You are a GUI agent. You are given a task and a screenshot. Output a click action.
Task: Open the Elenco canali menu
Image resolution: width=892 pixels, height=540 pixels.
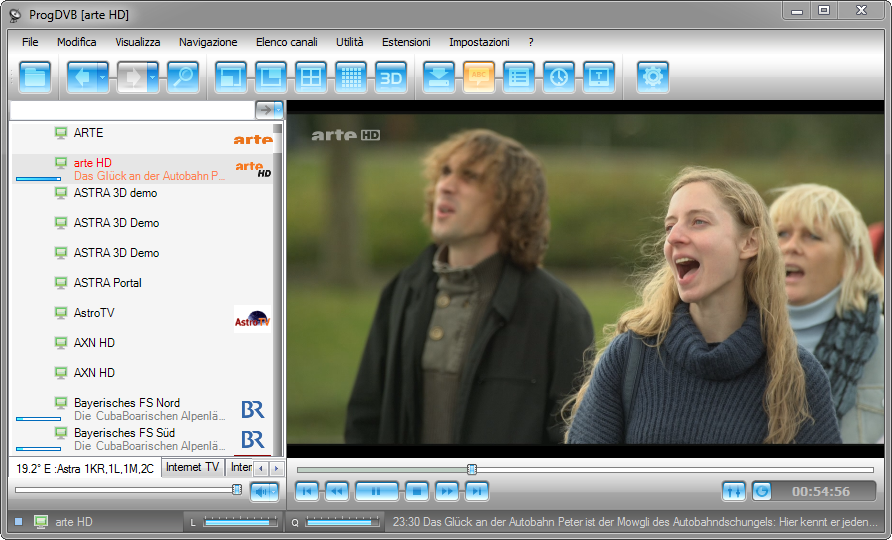pos(286,42)
